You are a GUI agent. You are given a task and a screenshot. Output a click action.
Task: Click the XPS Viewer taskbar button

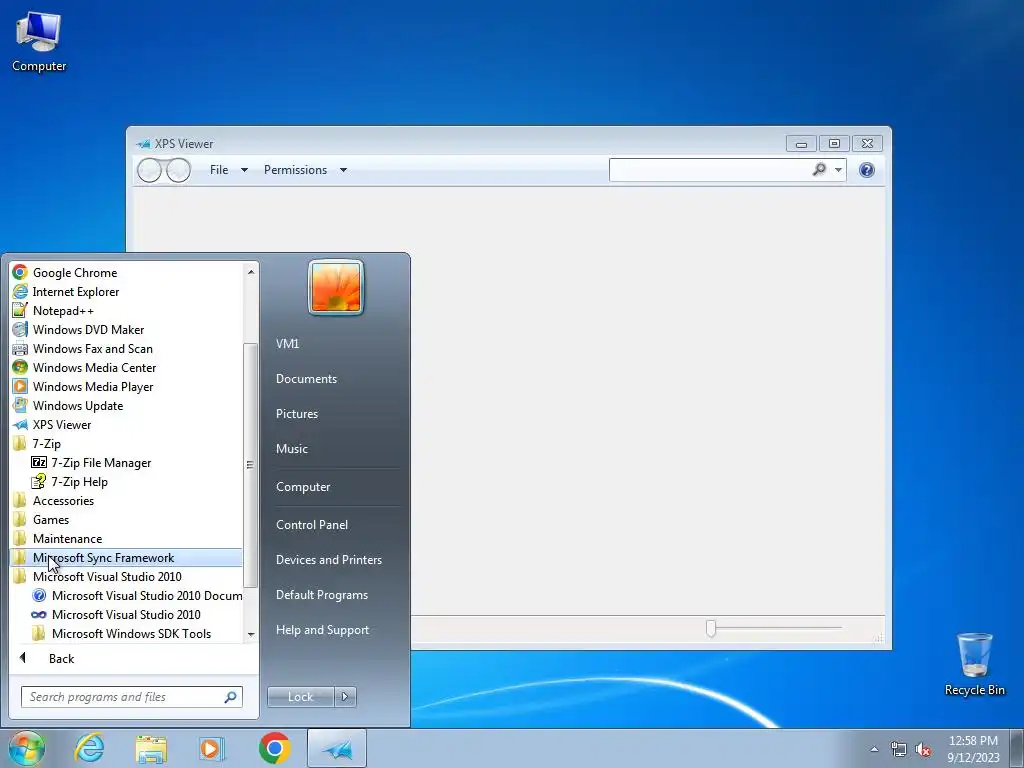tap(337, 748)
